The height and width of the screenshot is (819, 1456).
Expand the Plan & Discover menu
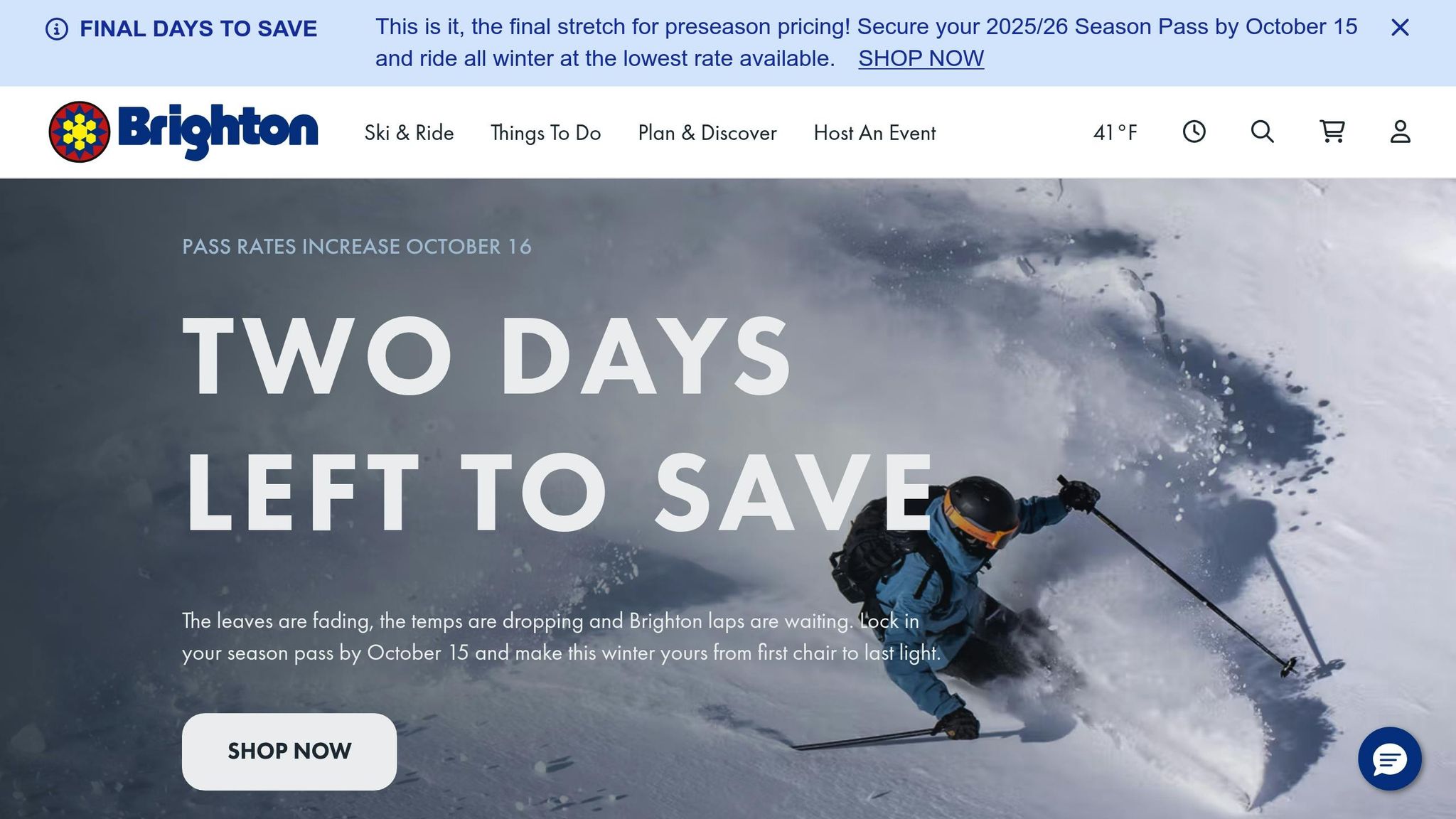[707, 133]
